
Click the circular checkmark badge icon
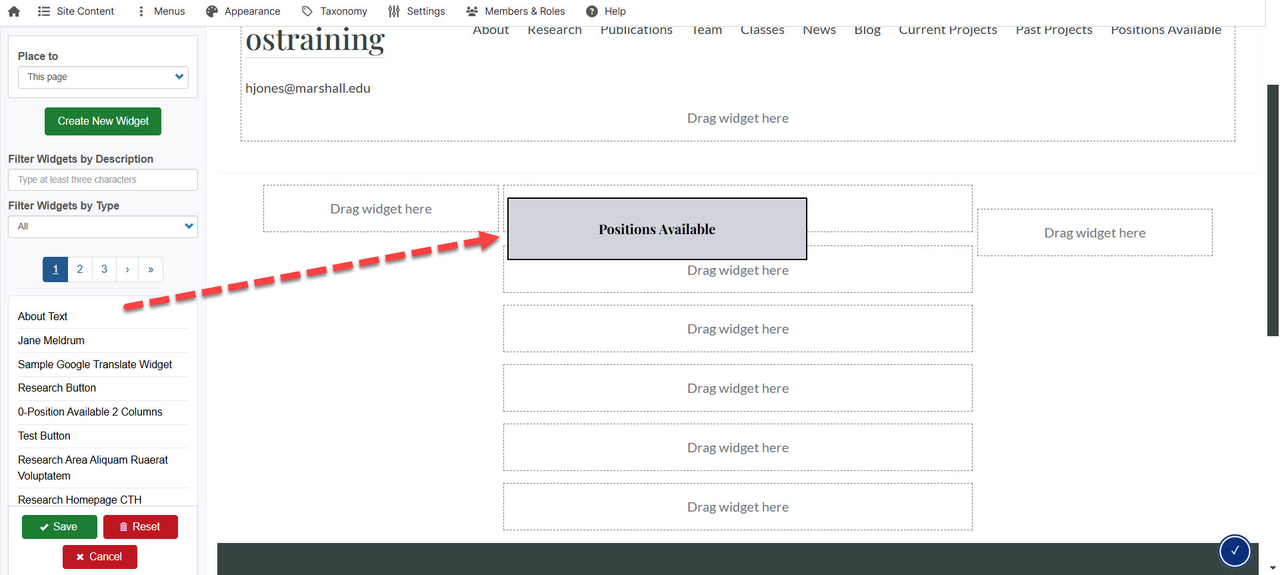1235,551
